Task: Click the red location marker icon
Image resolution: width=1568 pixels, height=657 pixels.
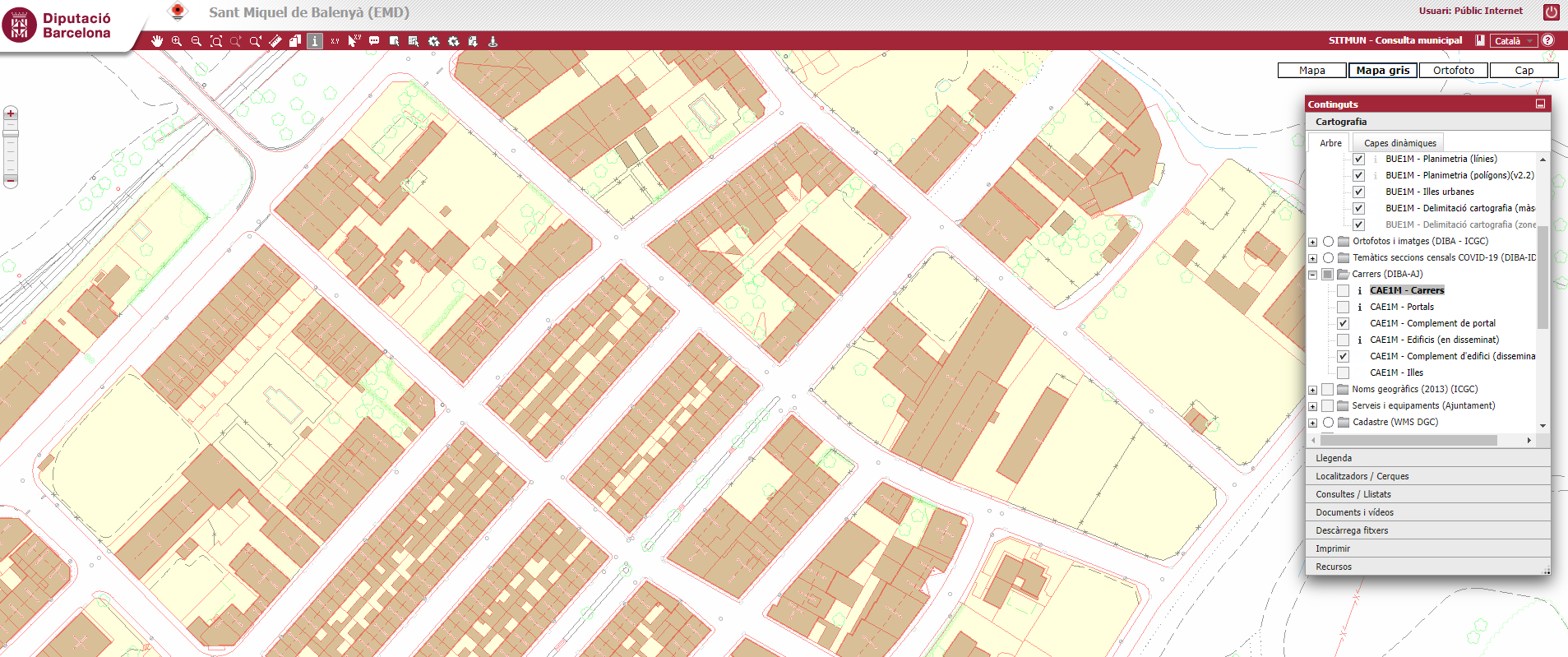Action: (x=177, y=12)
